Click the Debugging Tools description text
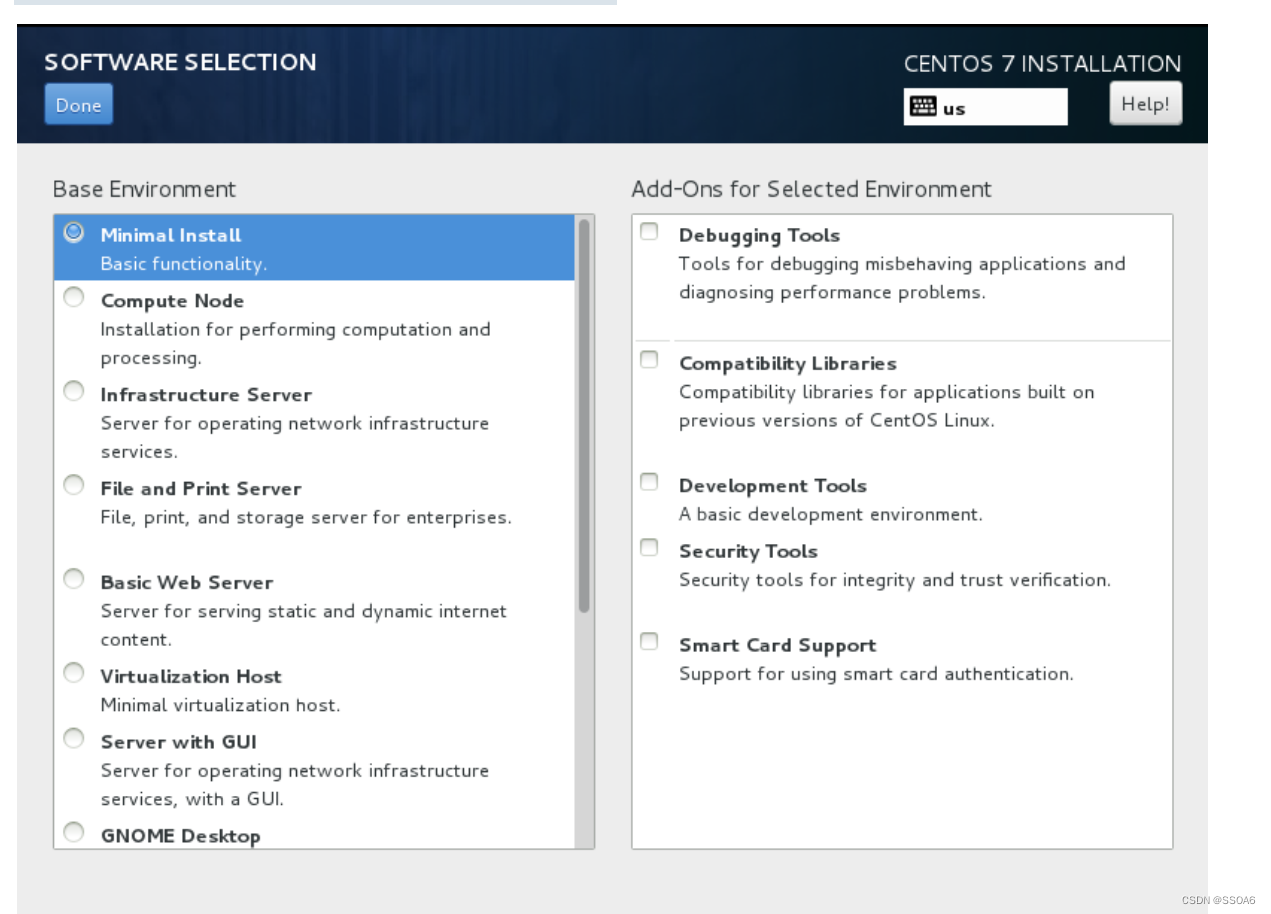 point(902,278)
